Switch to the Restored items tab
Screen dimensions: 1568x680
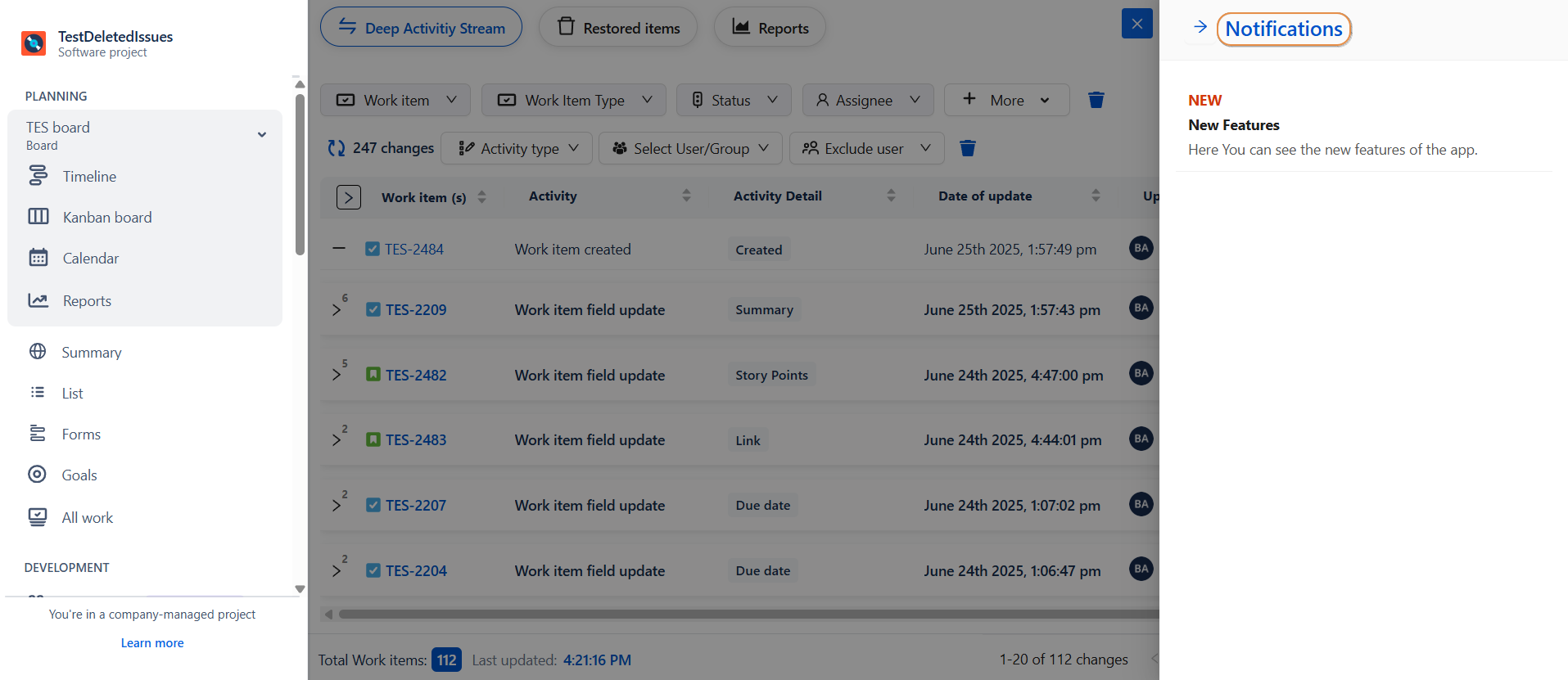pos(618,28)
